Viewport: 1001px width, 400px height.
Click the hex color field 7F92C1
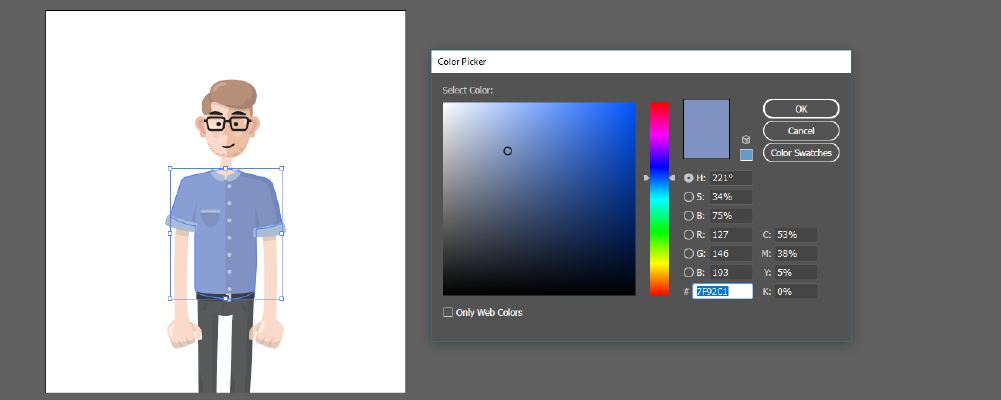(723, 292)
